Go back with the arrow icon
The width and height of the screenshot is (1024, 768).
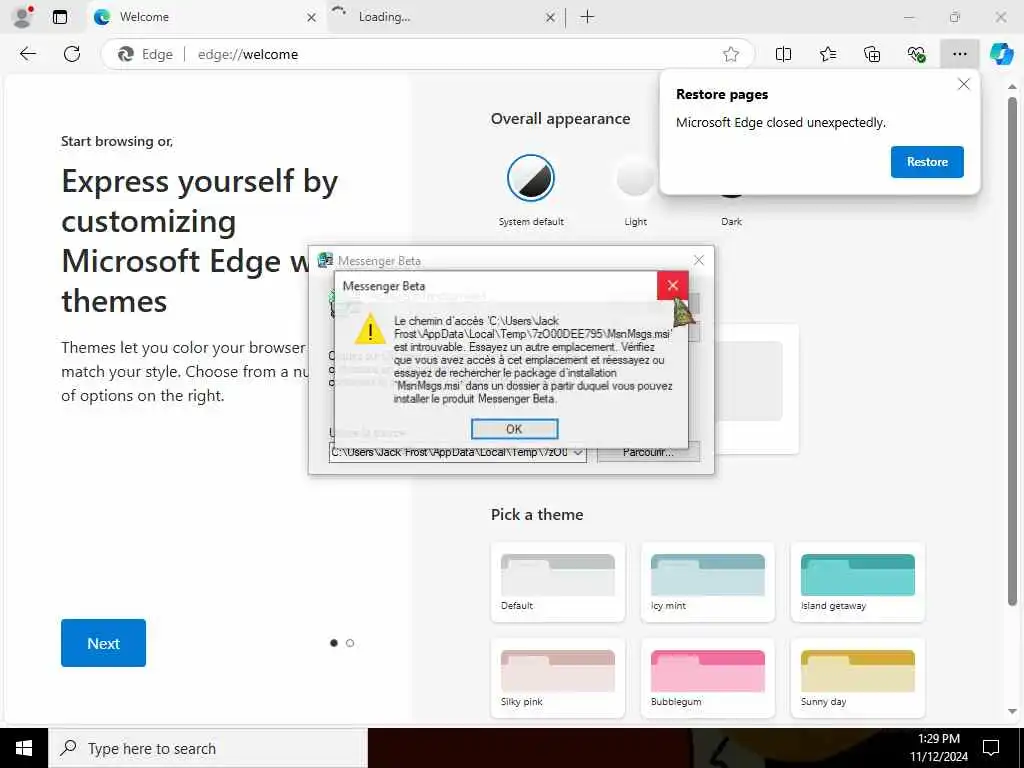click(x=27, y=54)
